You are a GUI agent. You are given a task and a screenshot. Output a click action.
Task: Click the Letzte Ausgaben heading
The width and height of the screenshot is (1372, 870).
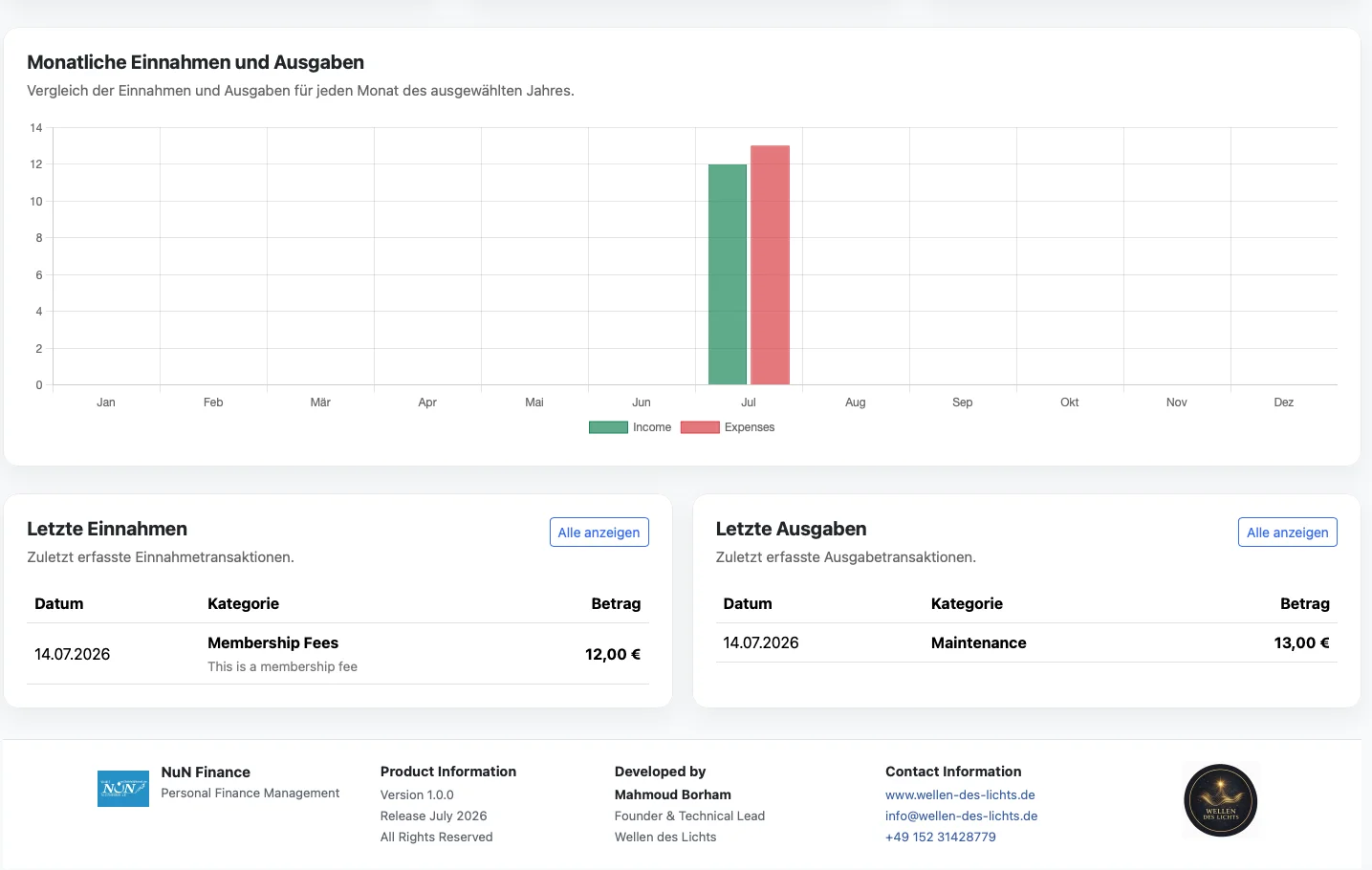point(791,529)
